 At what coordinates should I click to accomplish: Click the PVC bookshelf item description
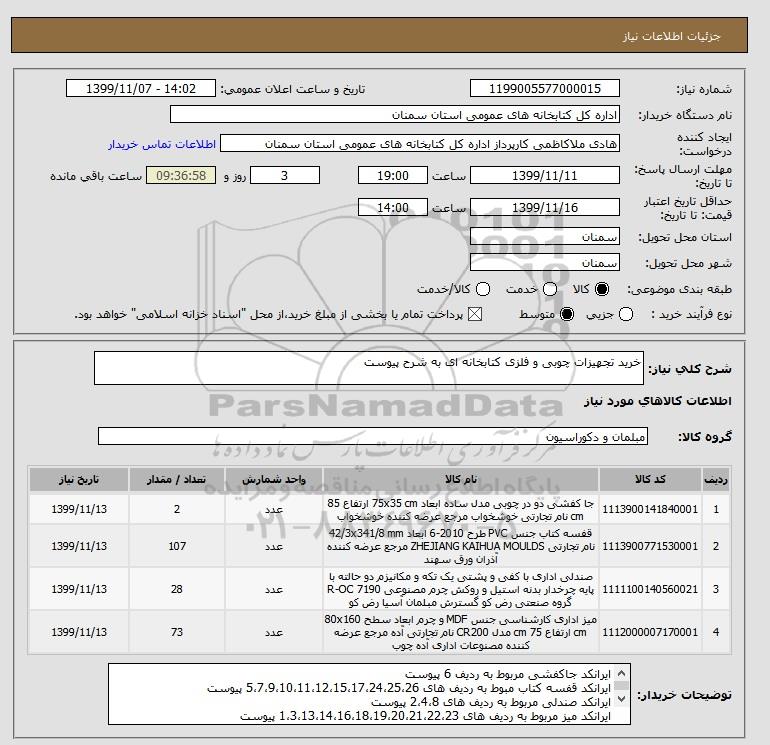pos(461,546)
